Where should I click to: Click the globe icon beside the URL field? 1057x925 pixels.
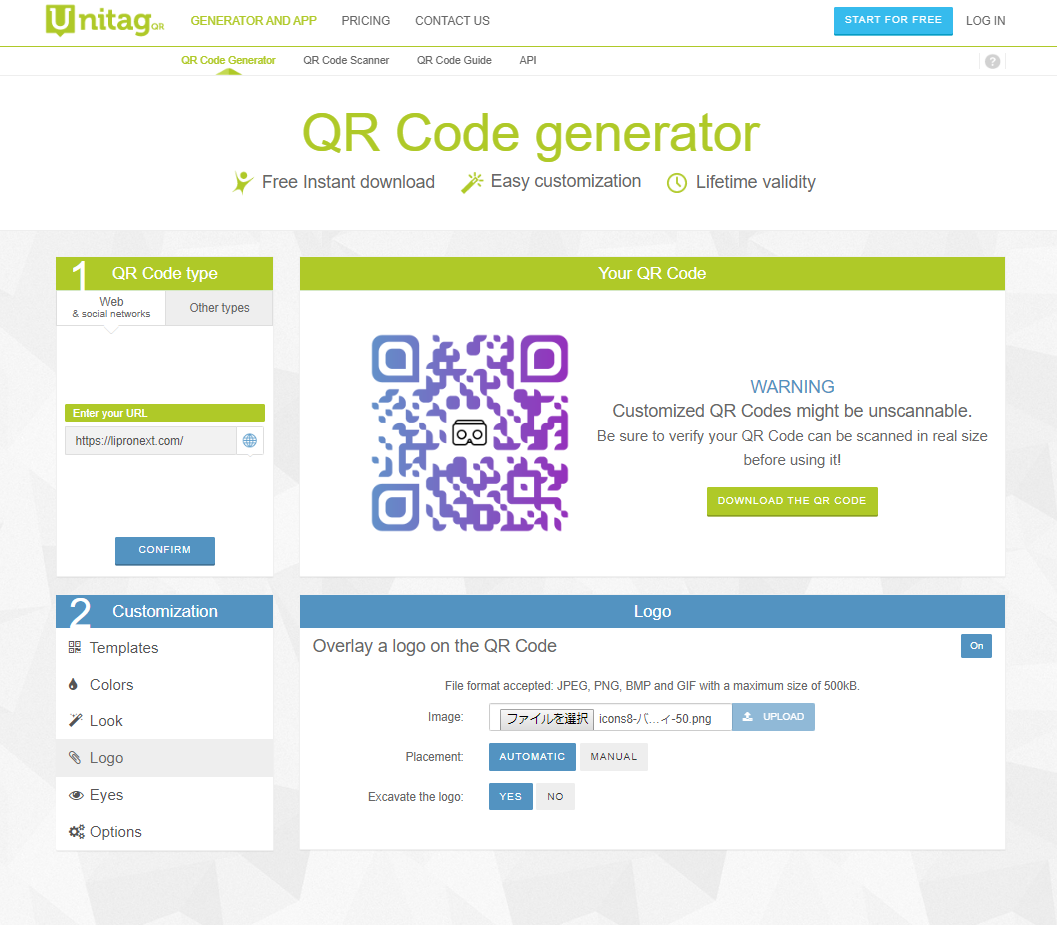[249, 440]
